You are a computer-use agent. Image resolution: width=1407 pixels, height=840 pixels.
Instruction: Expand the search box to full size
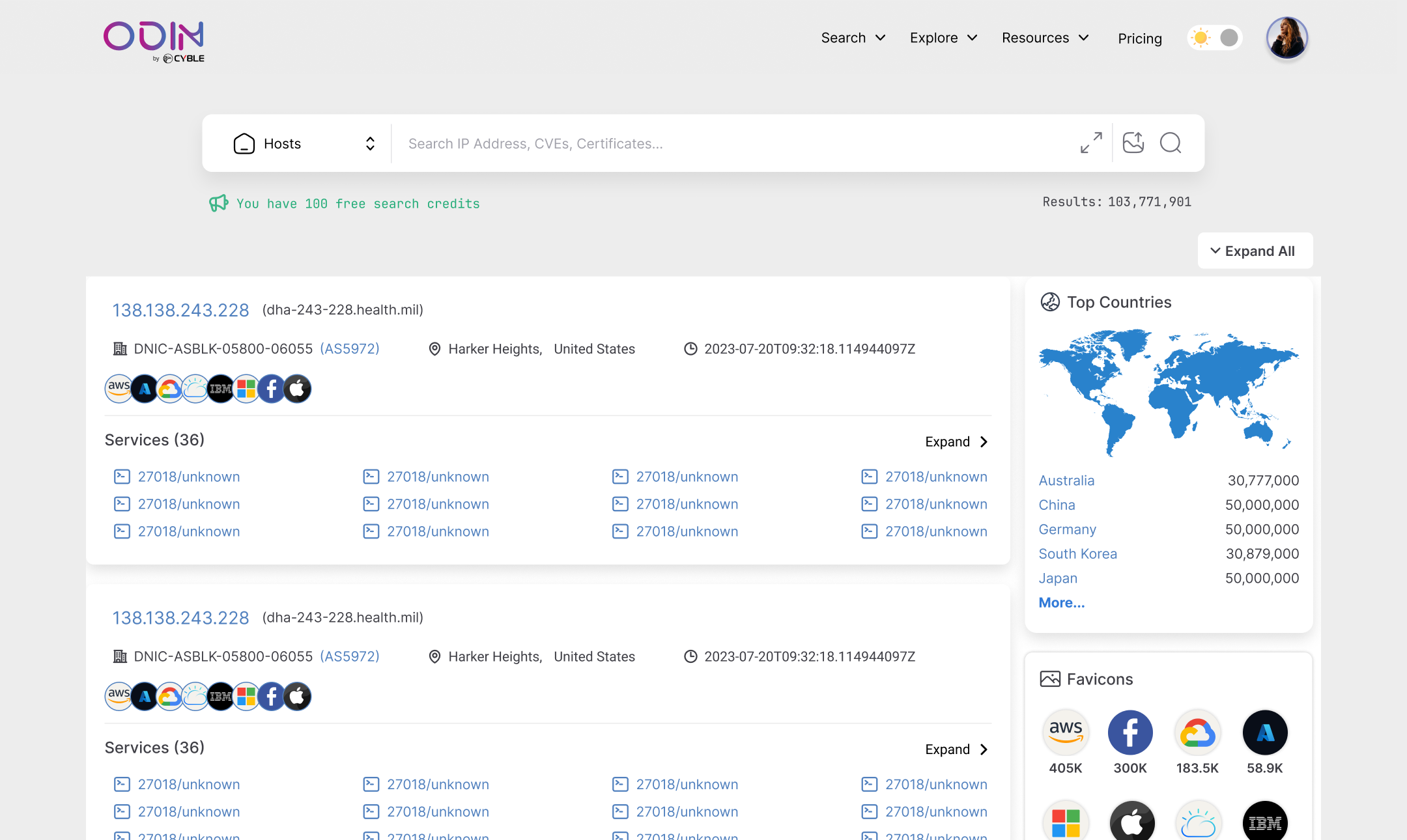tap(1091, 143)
